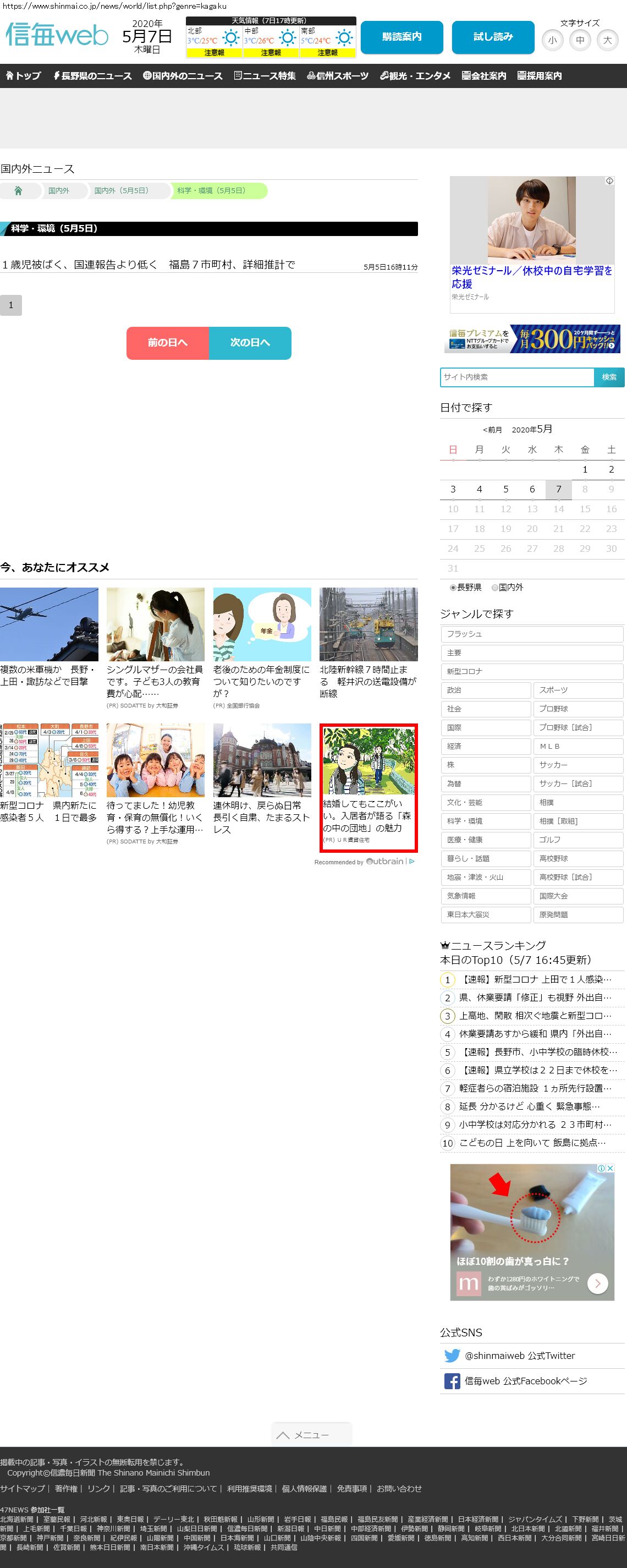Screen dimensions: 627x1568
Task: Open the 1歳児被ばく article headline link
Action: 148,265
